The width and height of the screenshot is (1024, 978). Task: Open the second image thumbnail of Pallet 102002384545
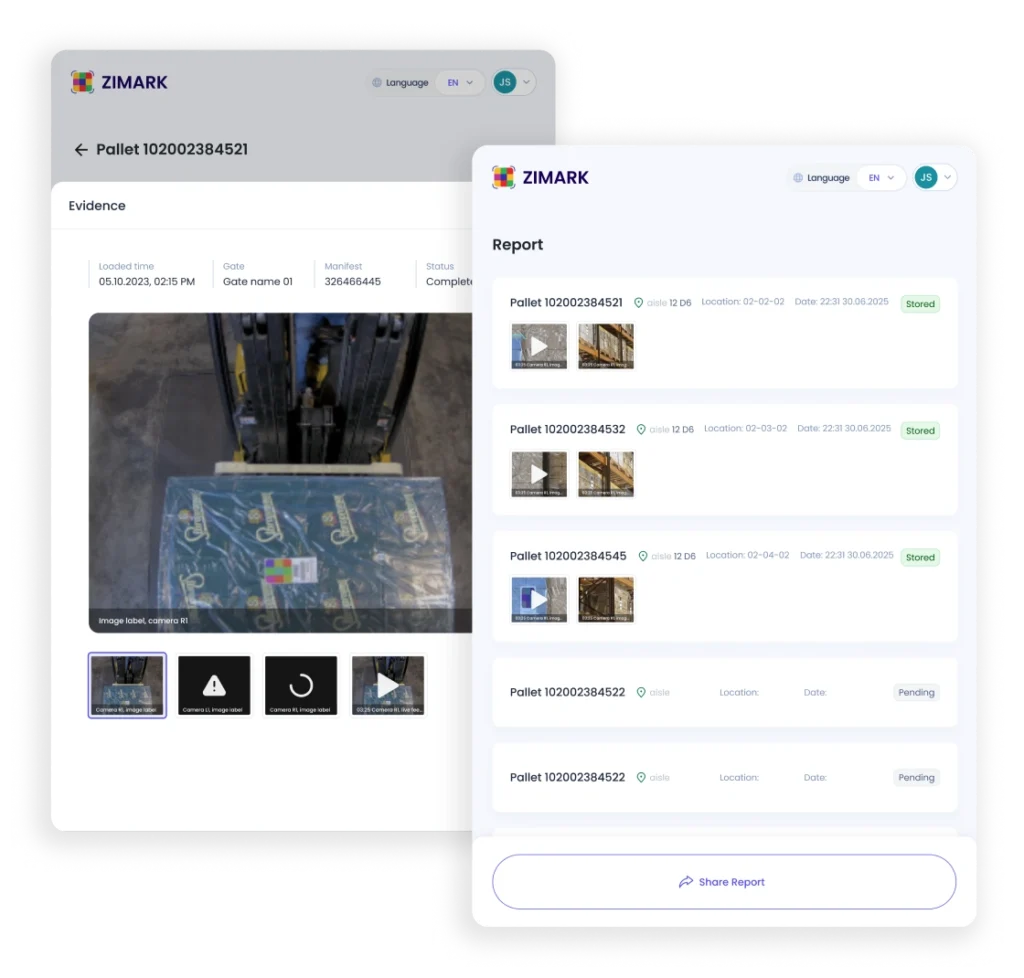click(x=606, y=599)
